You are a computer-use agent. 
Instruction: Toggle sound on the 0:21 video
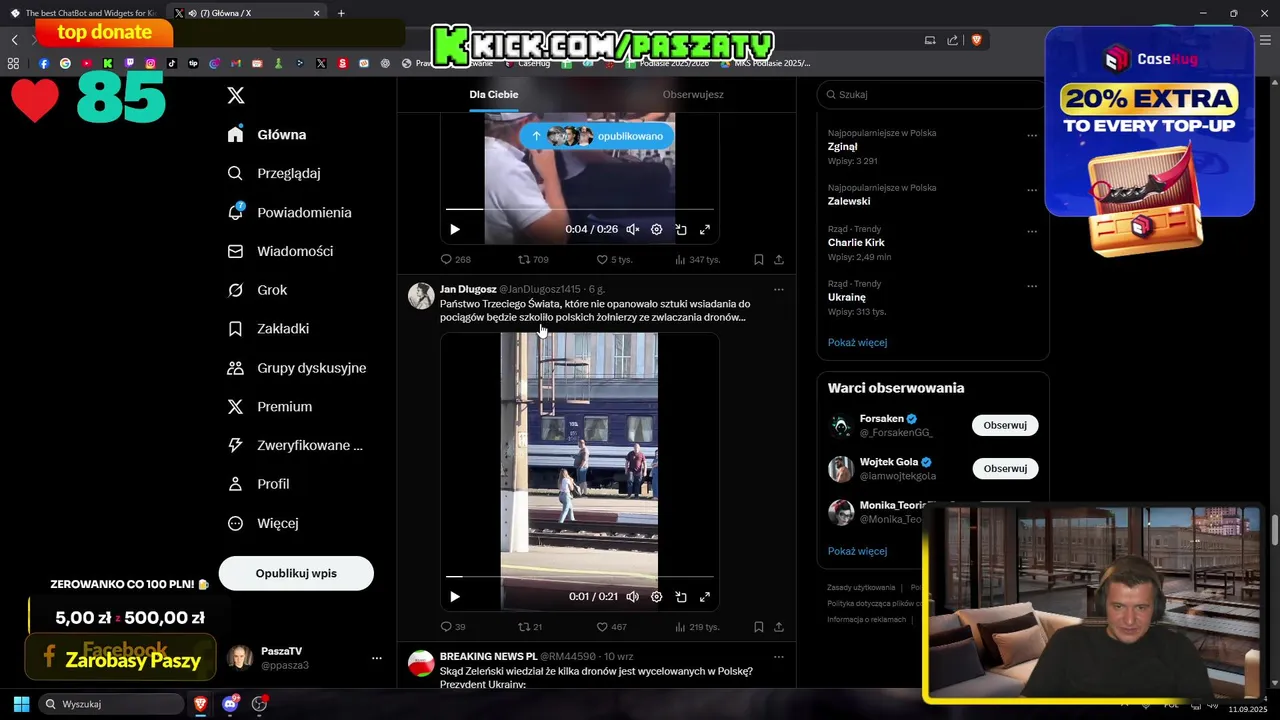(632, 596)
